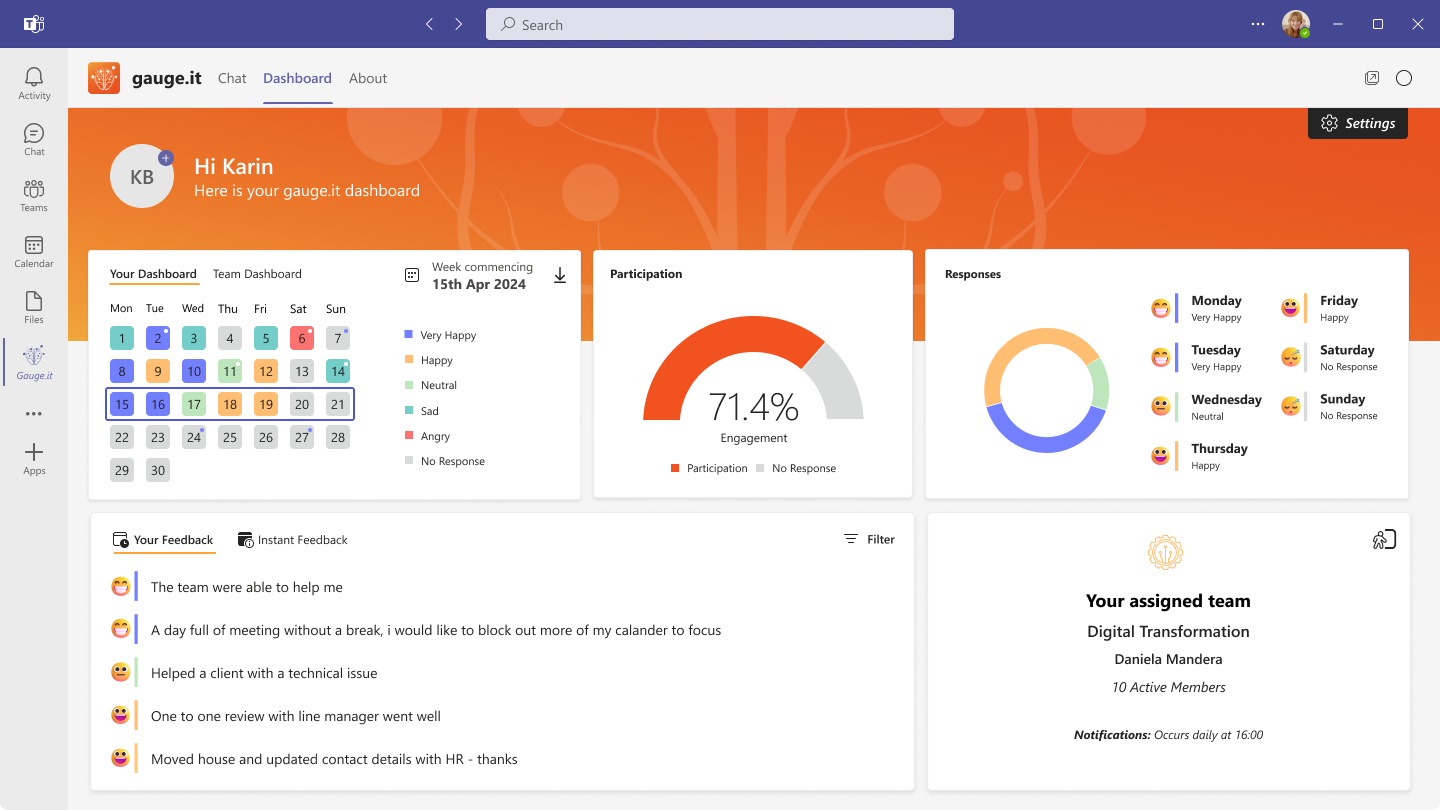The image size is (1440, 810).
Task: Click the Saturday no response emoji
Action: pyautogui.click(x=1291, y=357)
